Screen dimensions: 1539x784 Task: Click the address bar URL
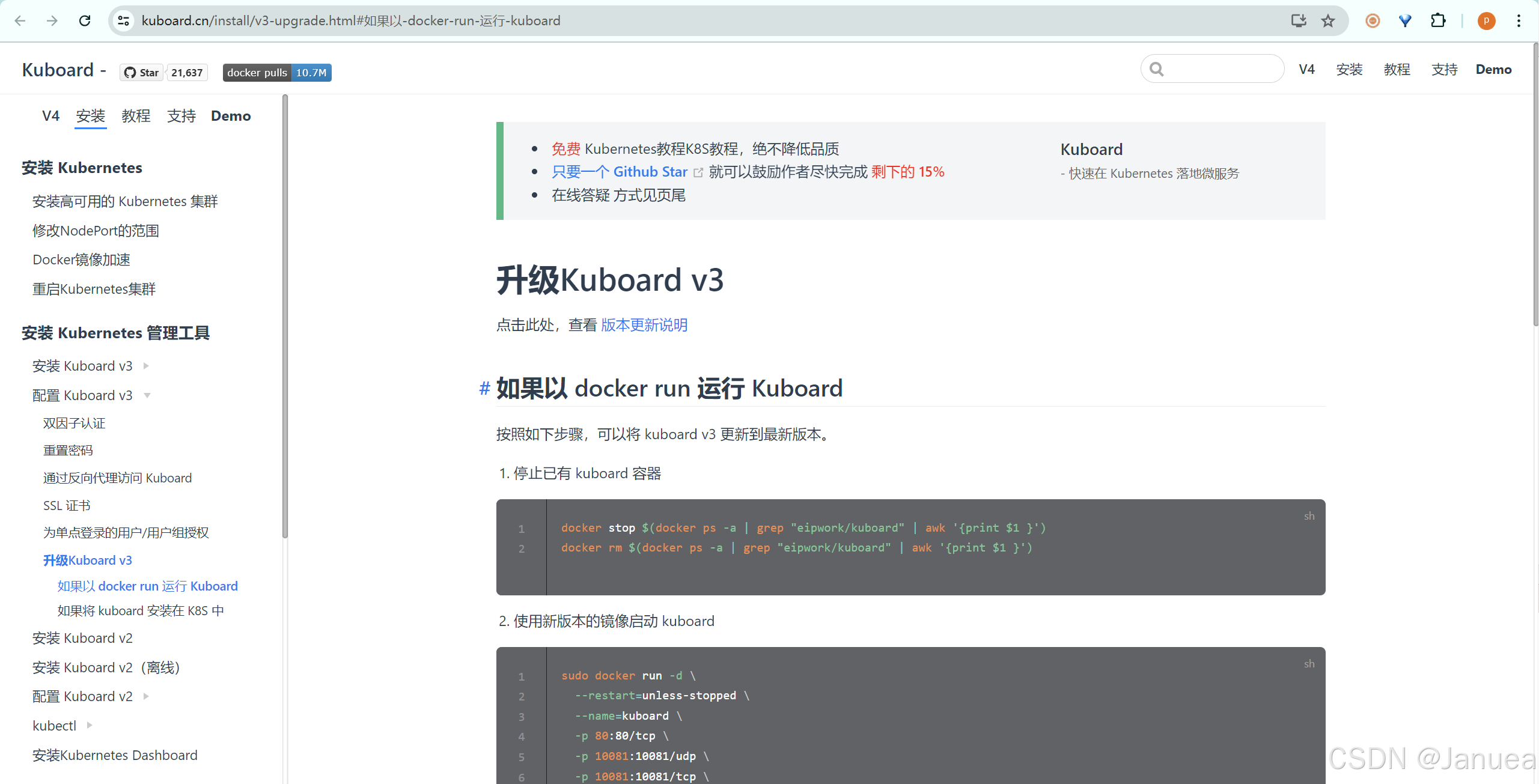pos(351,20)
